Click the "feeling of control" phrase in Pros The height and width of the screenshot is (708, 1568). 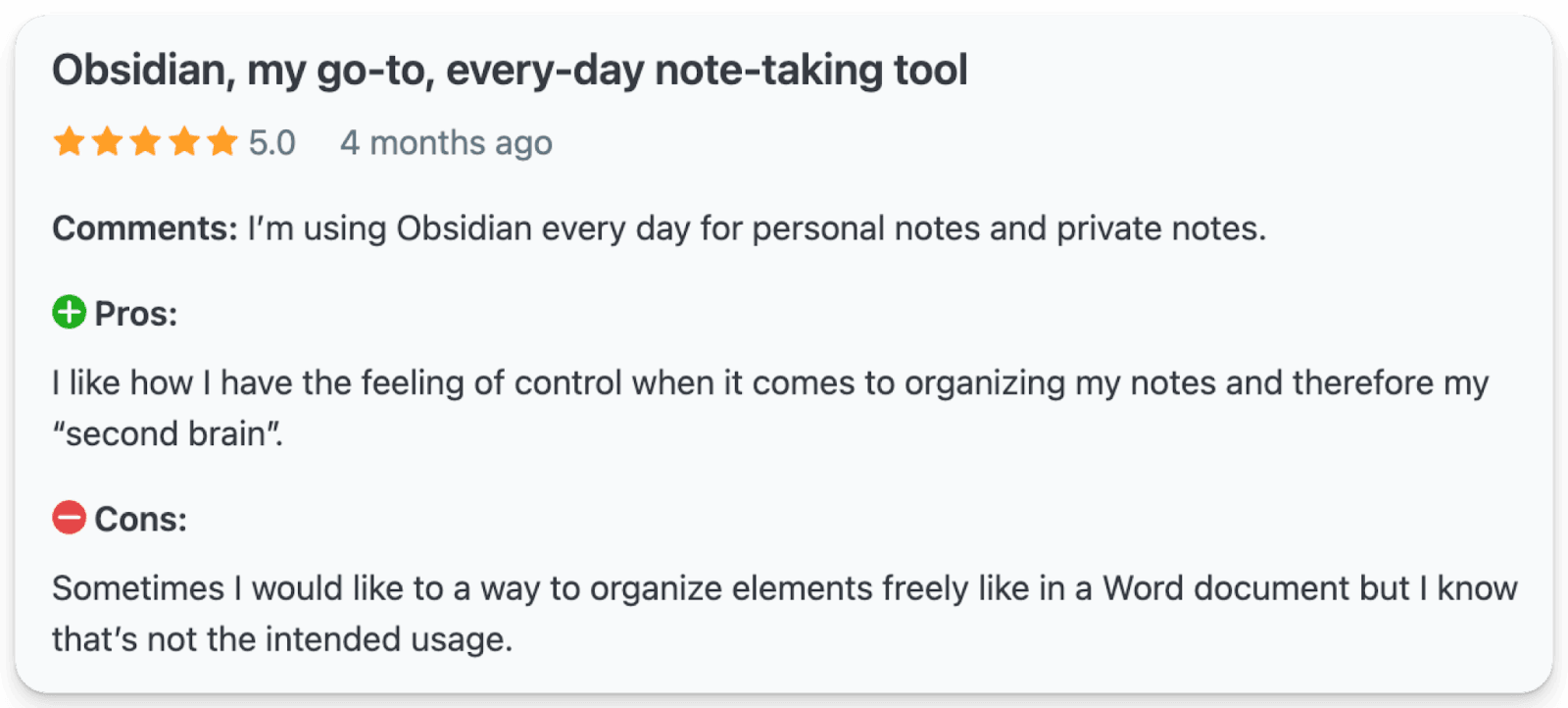coord(492,382)
